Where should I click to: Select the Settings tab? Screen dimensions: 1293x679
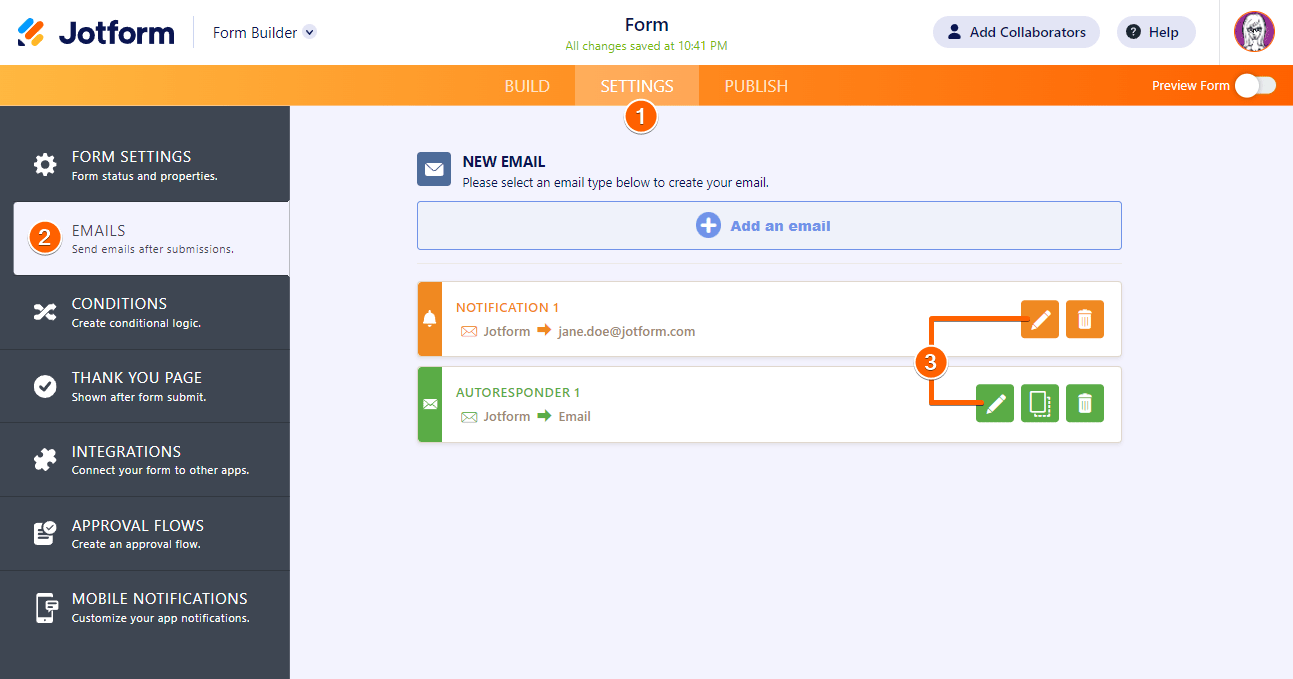pos(637,86)
